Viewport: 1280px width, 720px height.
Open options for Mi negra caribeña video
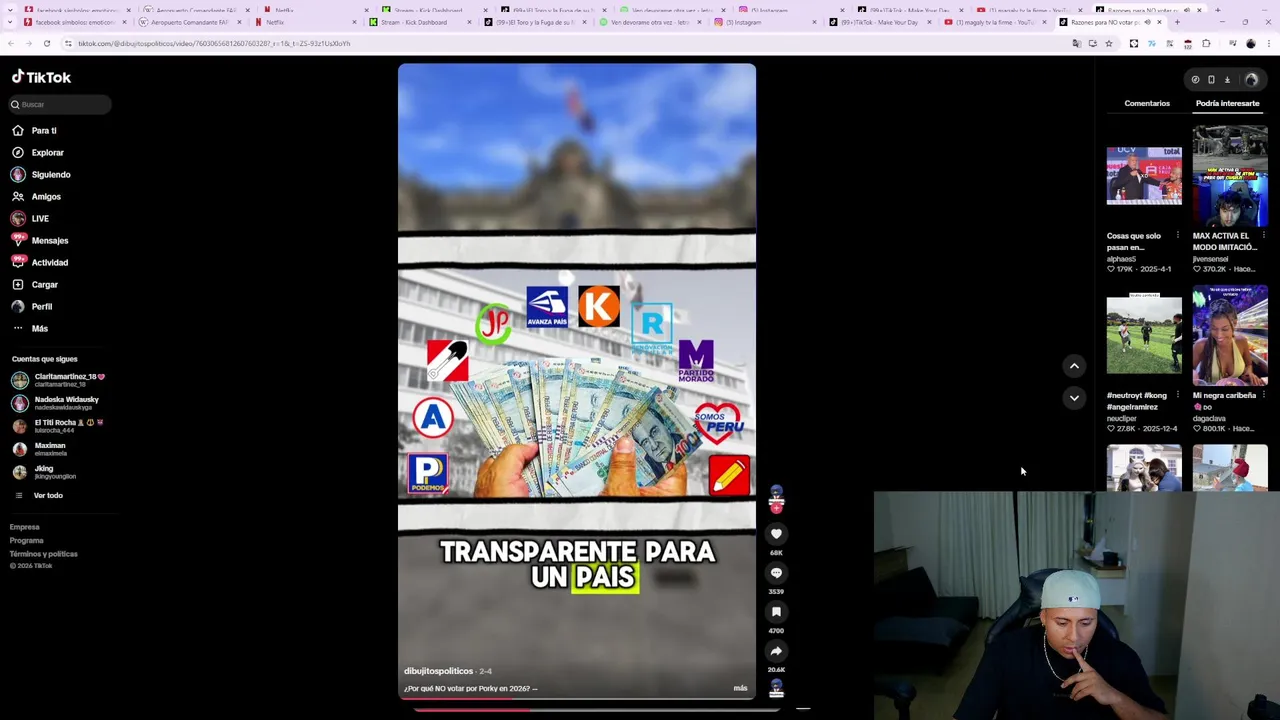[1264, 396]
